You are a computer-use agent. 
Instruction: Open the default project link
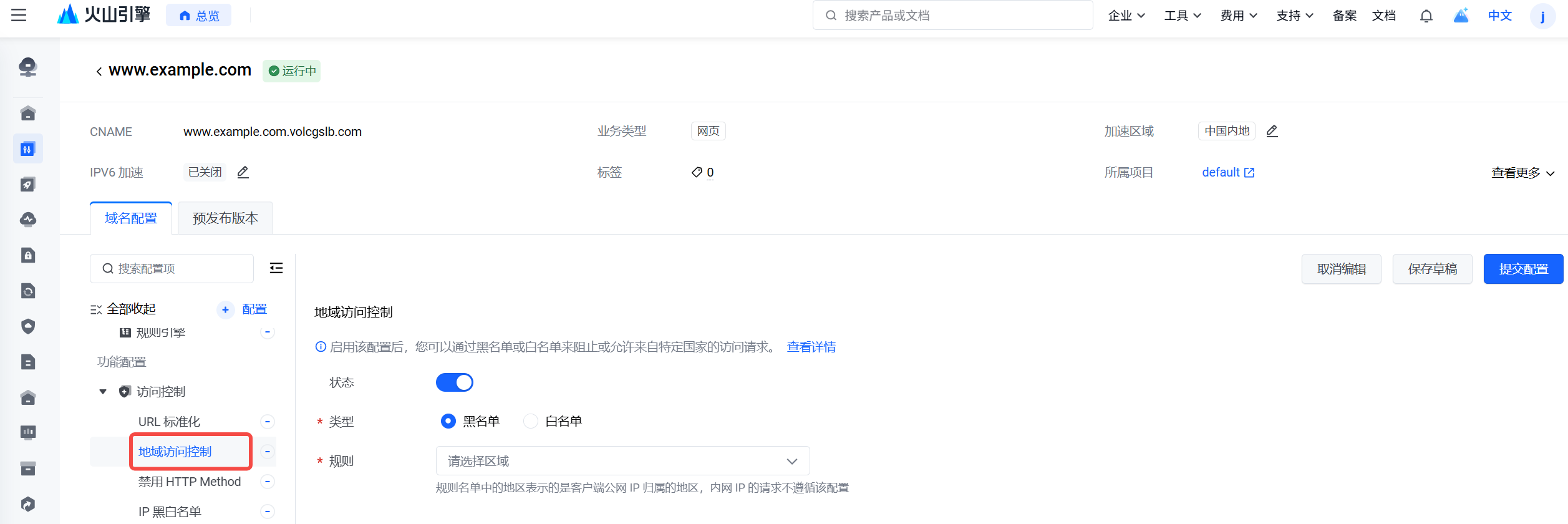pyautogui.click(x=1228, y=172)
